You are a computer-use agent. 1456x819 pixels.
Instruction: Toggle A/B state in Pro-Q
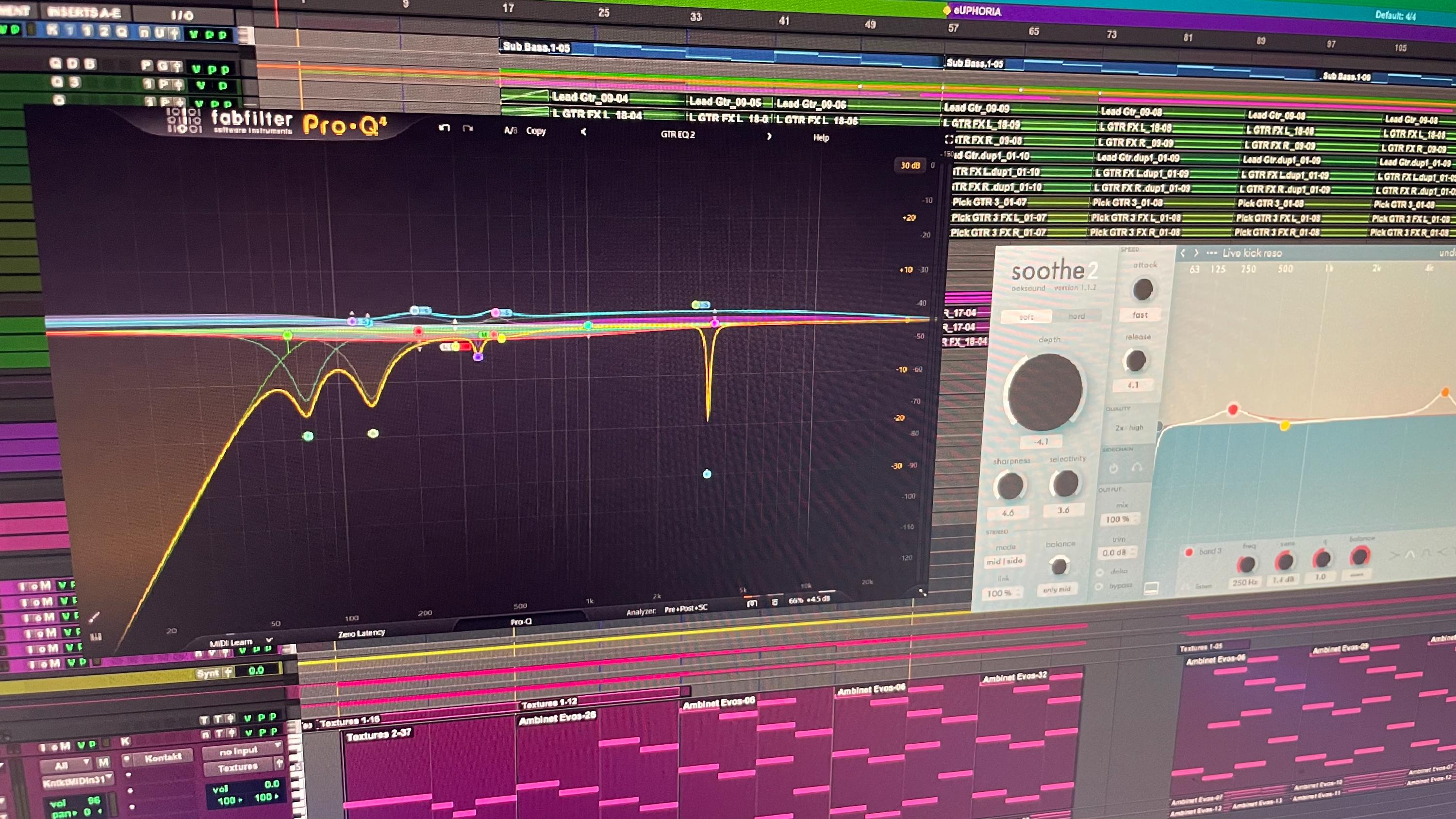[x=511, y=131]
